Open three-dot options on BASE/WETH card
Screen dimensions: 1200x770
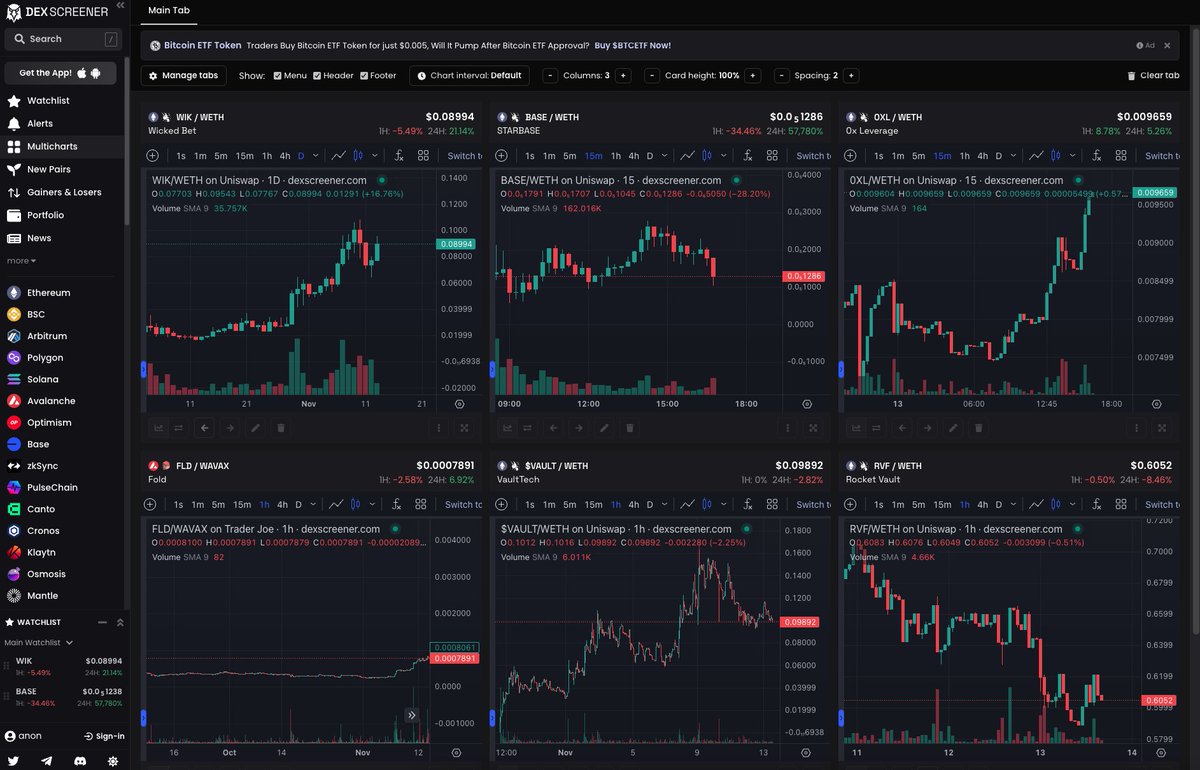coord(789,428)
